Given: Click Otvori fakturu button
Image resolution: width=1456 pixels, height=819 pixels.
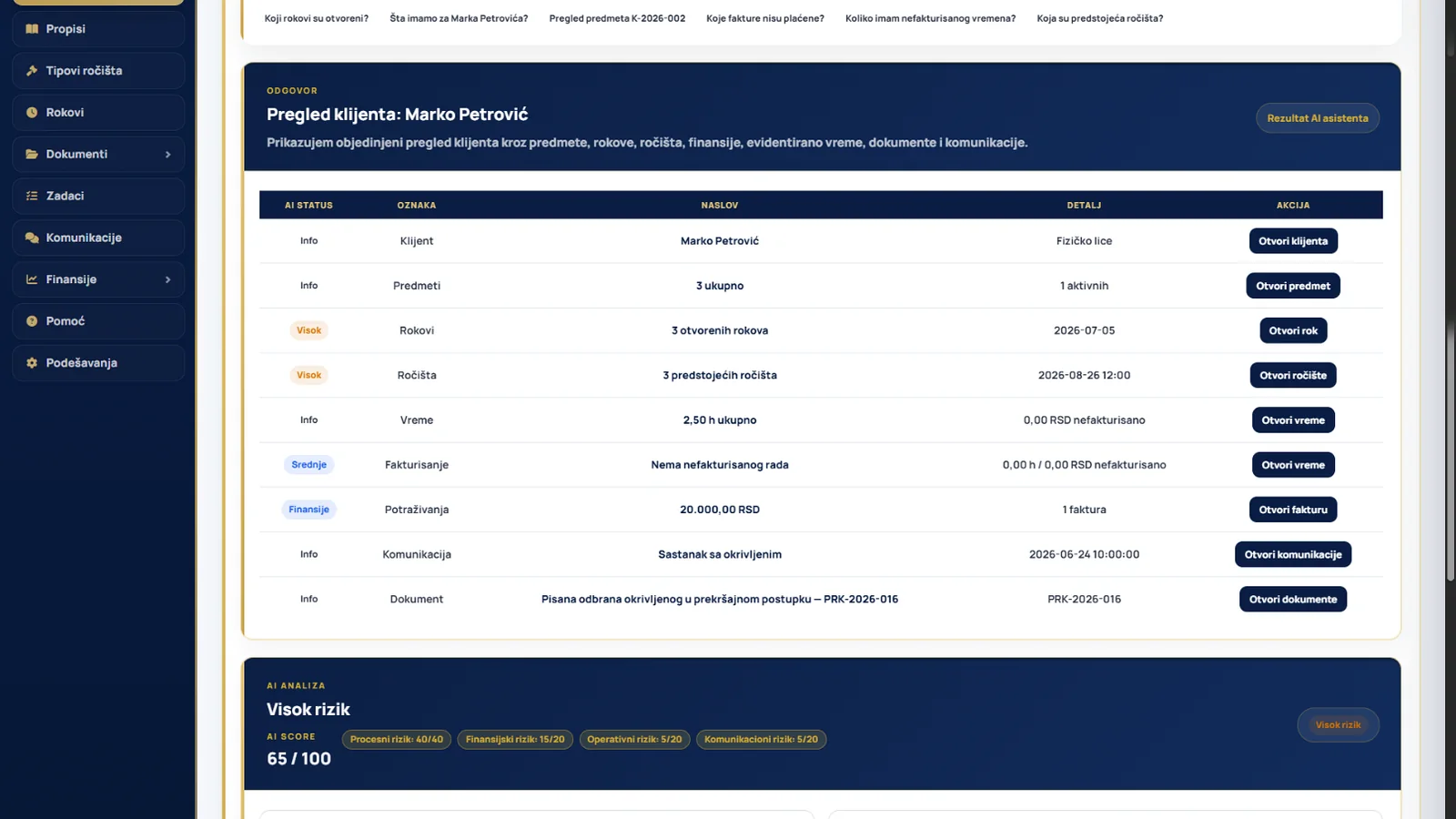Looking at the screenshot, I should (1293, 510).
